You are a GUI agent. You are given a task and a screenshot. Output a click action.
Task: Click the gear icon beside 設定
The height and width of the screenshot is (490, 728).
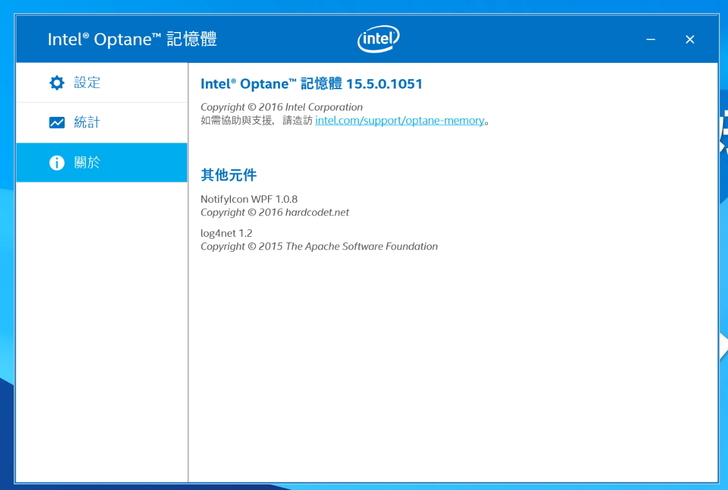(57, 83)
